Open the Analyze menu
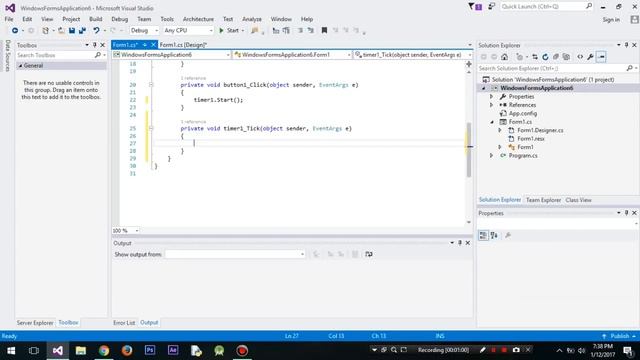 (252, 19)
